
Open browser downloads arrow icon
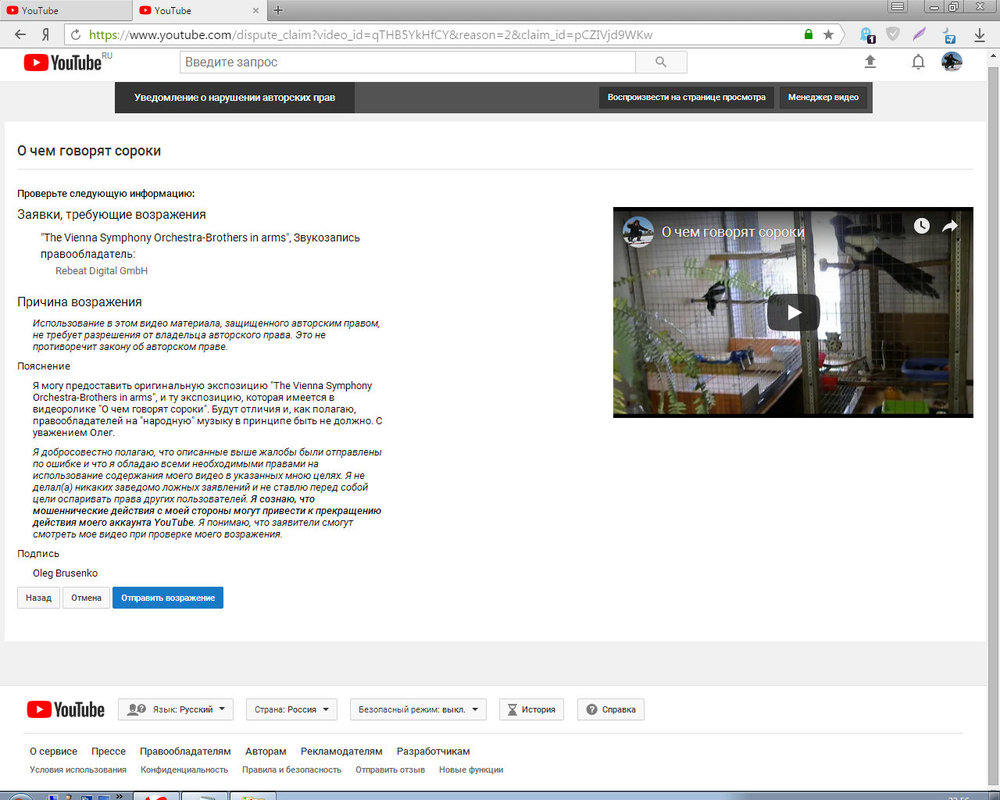979,34
